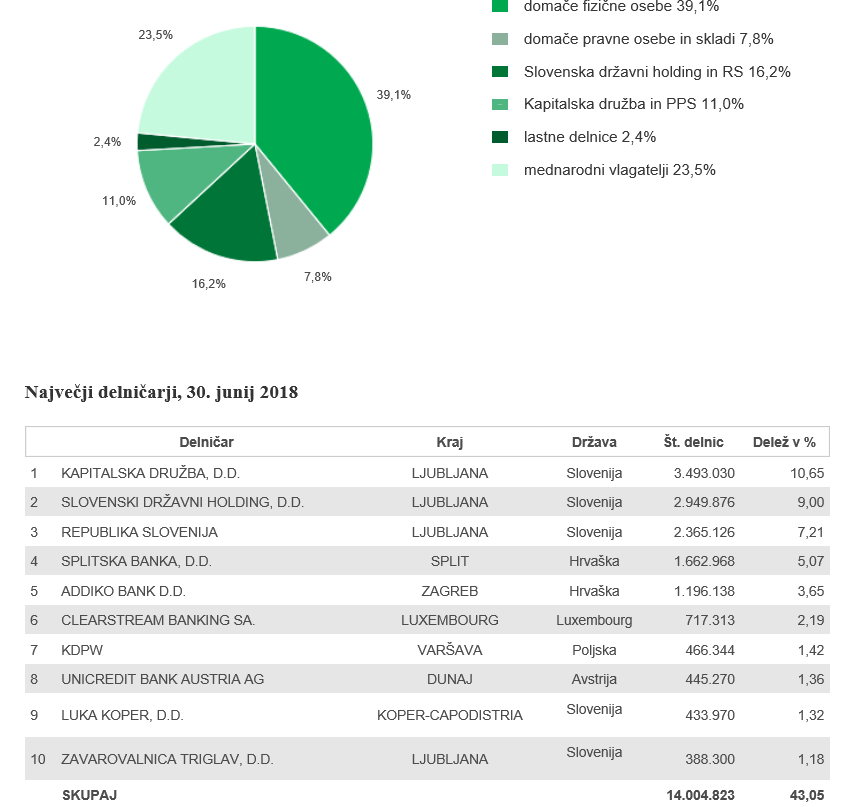The height and width of the screenshot is (807, 845).
Task: Click the heading 'Največji delničarji, 30. junij 2018'
Action: point(161,392)
